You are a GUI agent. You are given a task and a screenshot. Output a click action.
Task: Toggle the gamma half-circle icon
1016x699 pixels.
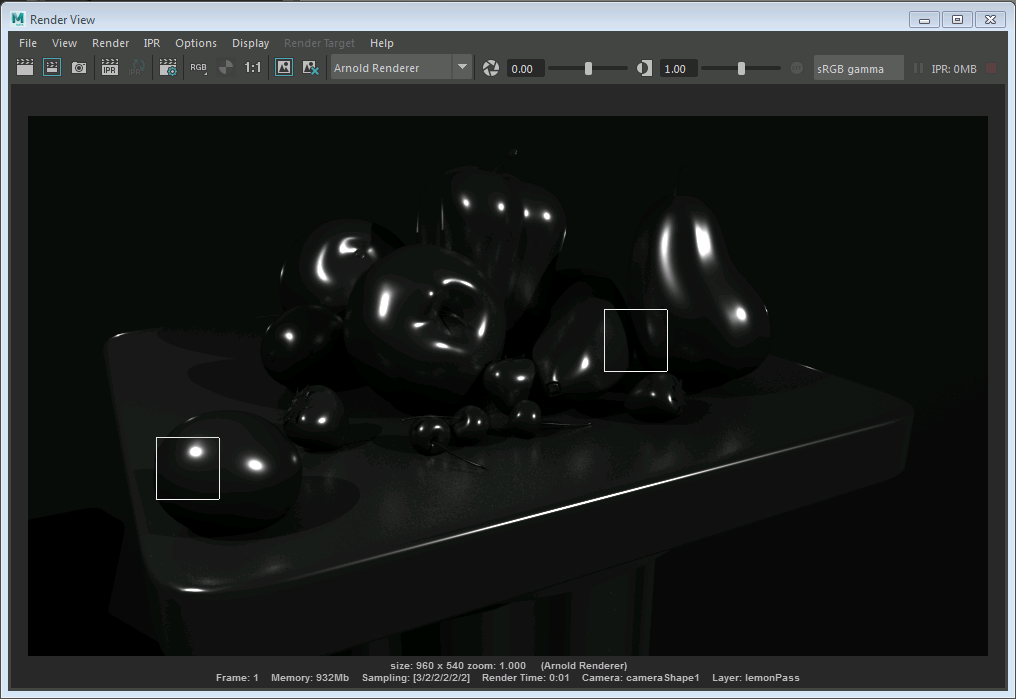tap(644, 68)
